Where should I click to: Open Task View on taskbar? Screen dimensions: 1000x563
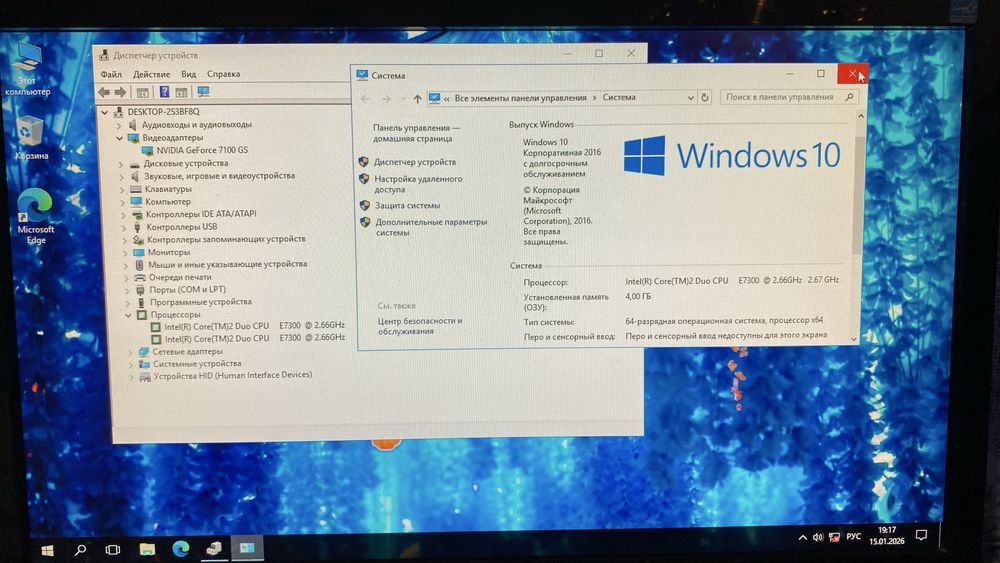(x=113, y=550)
